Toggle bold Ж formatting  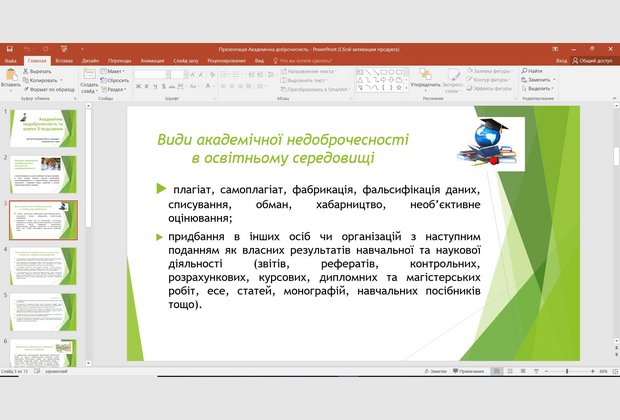[x=138, y=86]
